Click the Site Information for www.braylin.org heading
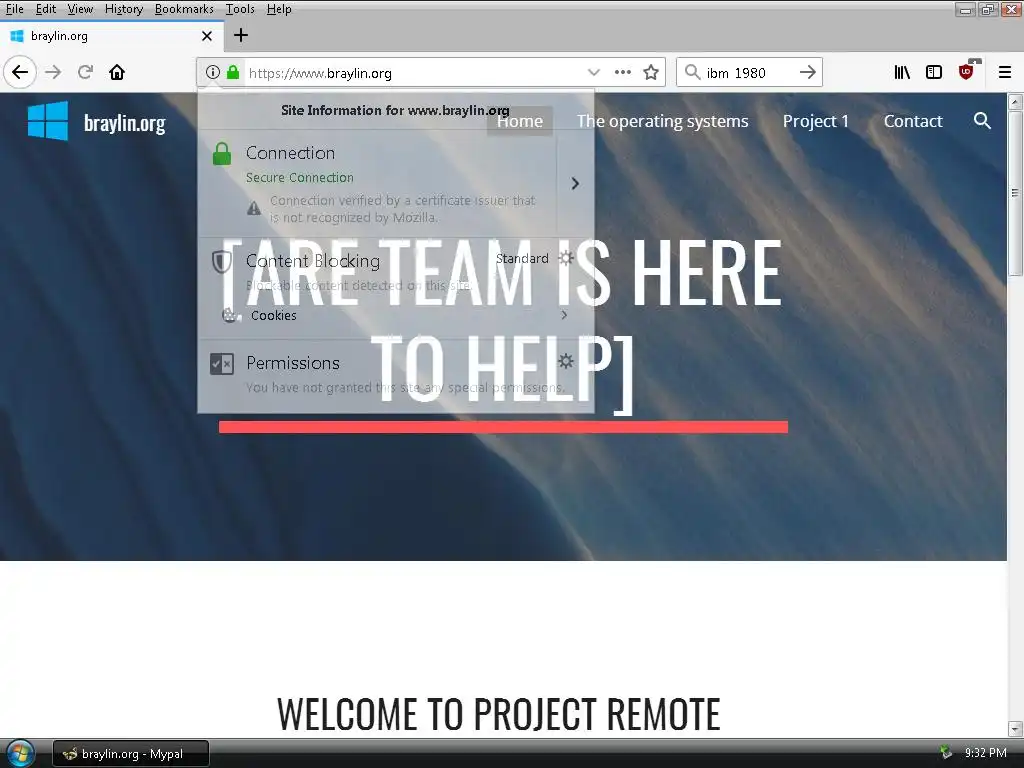Image resolution: width=1024 pixels, height=768 pixels. pyautogui.click(x=395, y=110)
